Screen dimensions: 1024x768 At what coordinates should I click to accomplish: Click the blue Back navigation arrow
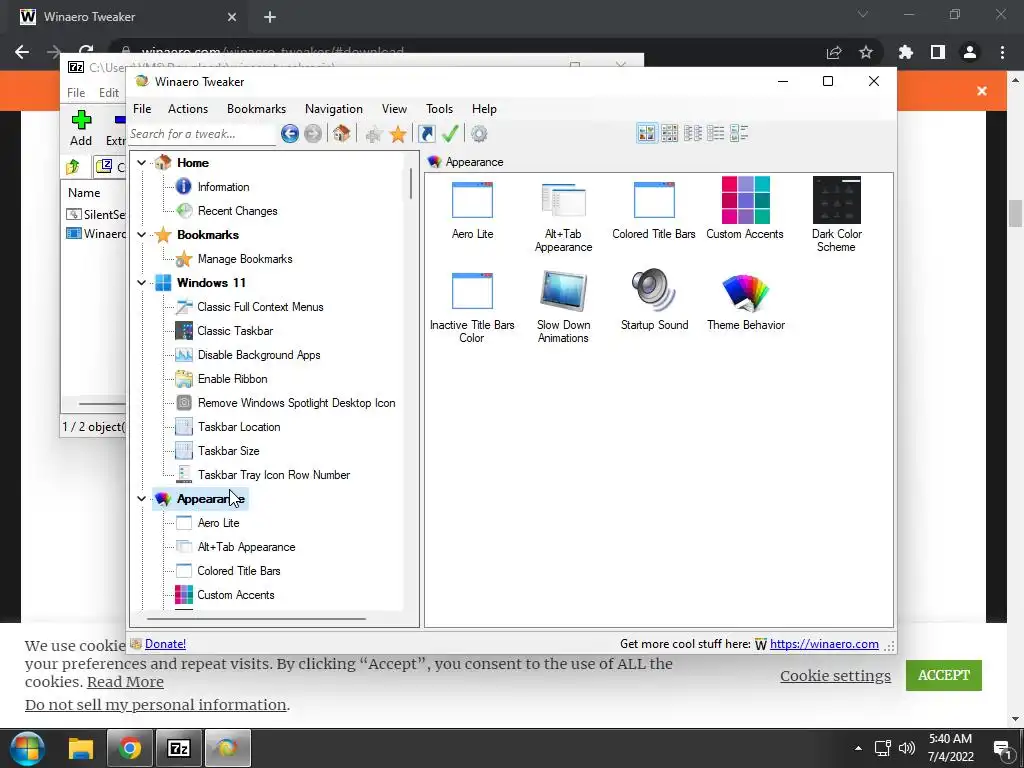290,134
